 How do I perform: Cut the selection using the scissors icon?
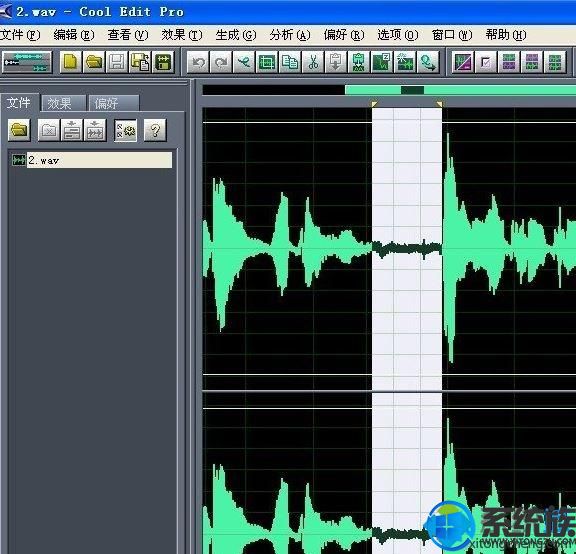pos(313,62)
